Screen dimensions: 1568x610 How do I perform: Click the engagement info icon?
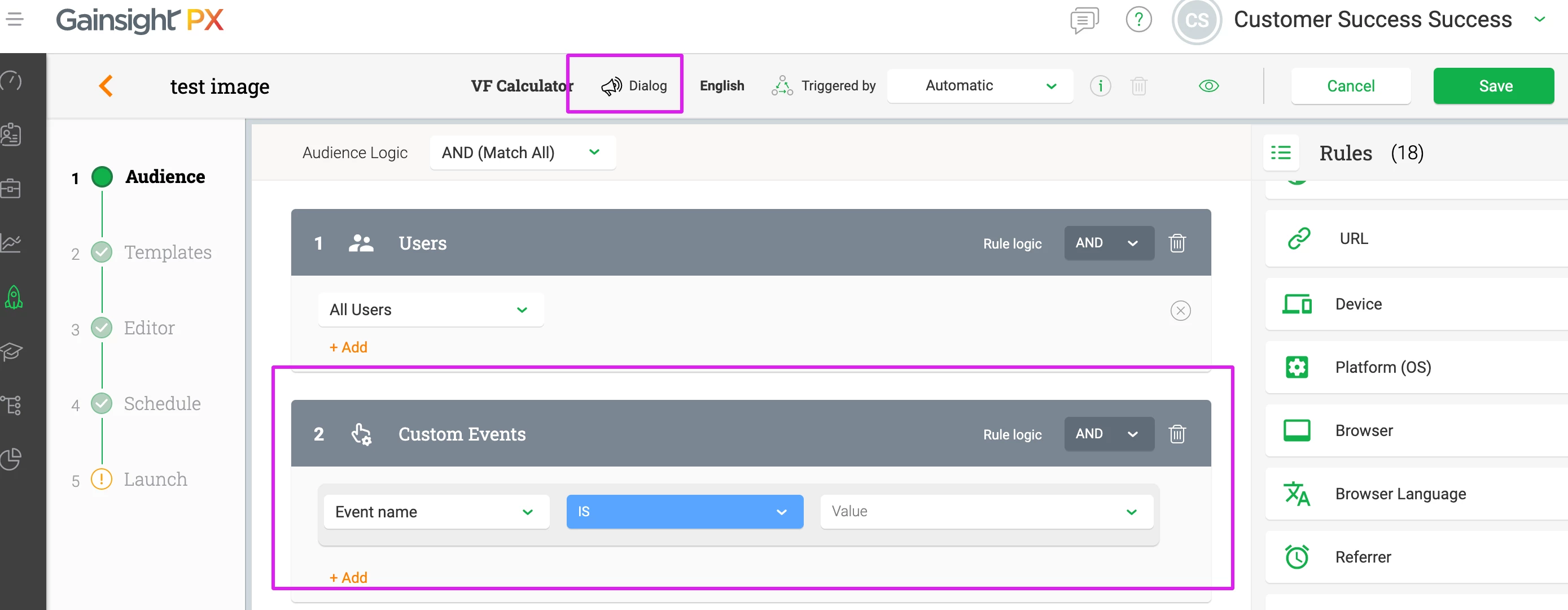(1100, 86)
